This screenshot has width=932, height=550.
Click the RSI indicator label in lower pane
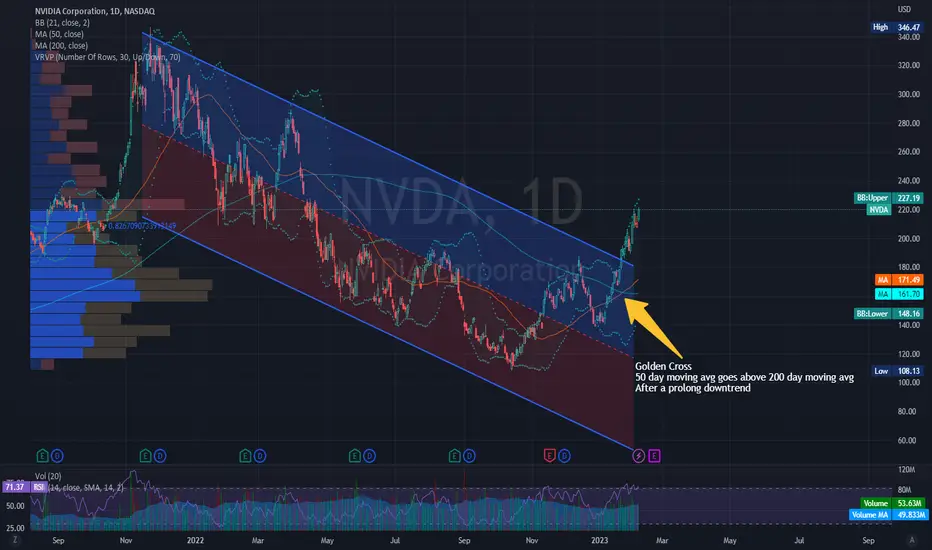(x=39, y=487)
